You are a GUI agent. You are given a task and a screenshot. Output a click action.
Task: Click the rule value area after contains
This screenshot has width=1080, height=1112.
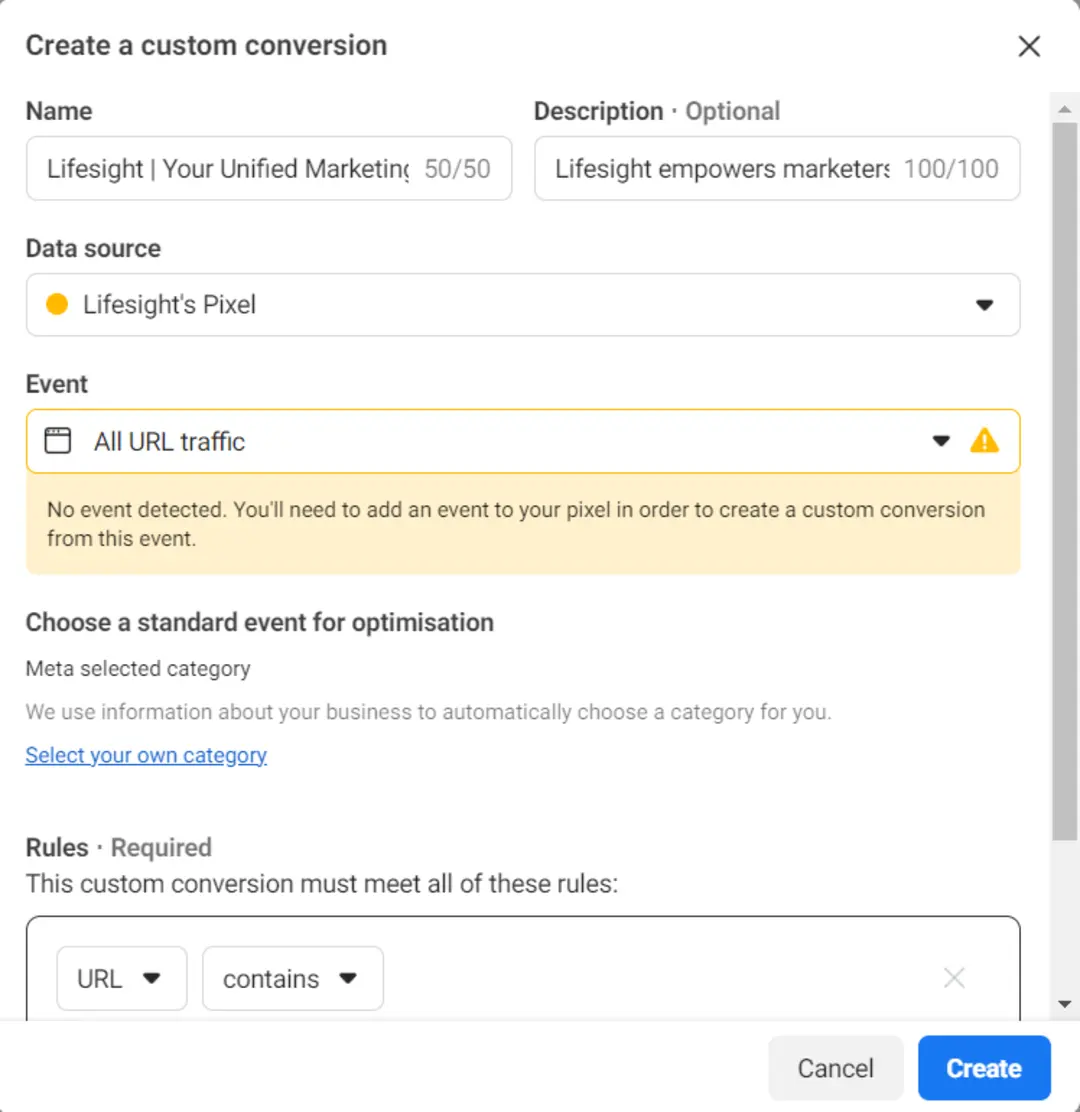pos(659,978)
